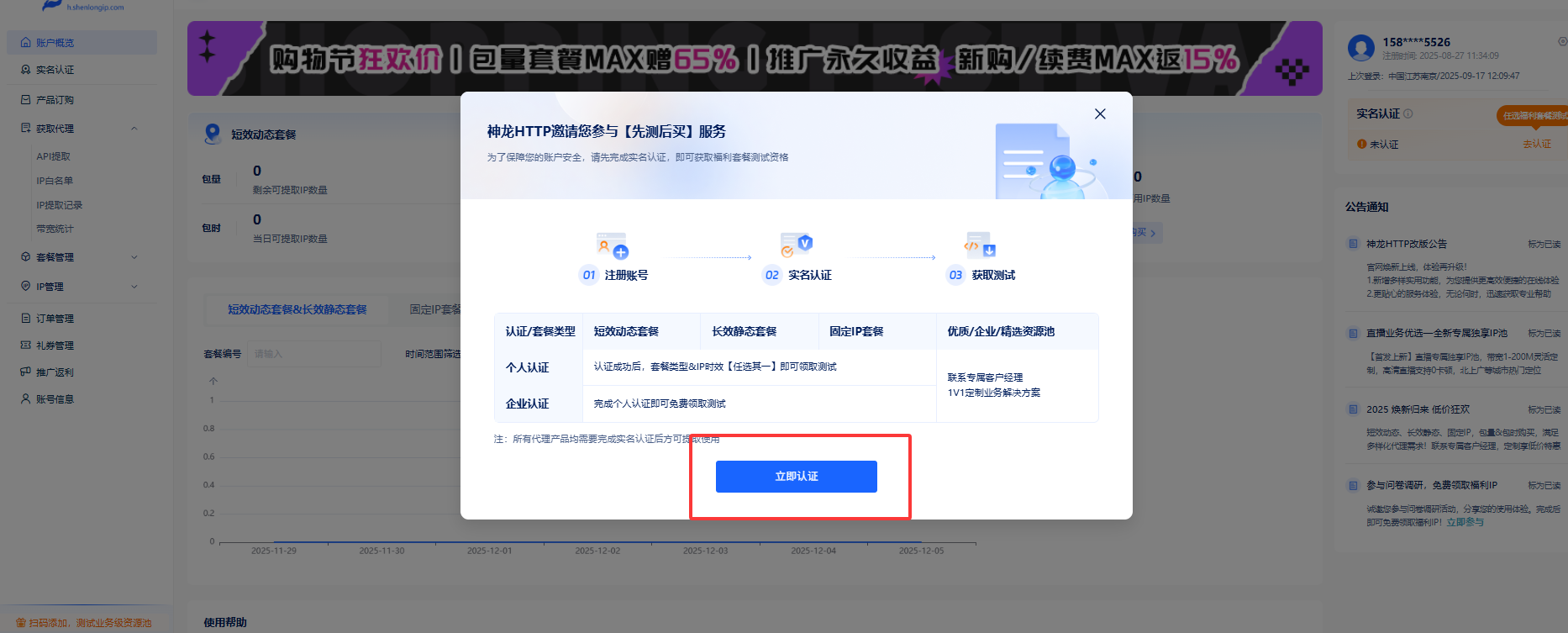Click the 立即参与 survey link
1568x633 pixels.
(x=1465, y=522)
